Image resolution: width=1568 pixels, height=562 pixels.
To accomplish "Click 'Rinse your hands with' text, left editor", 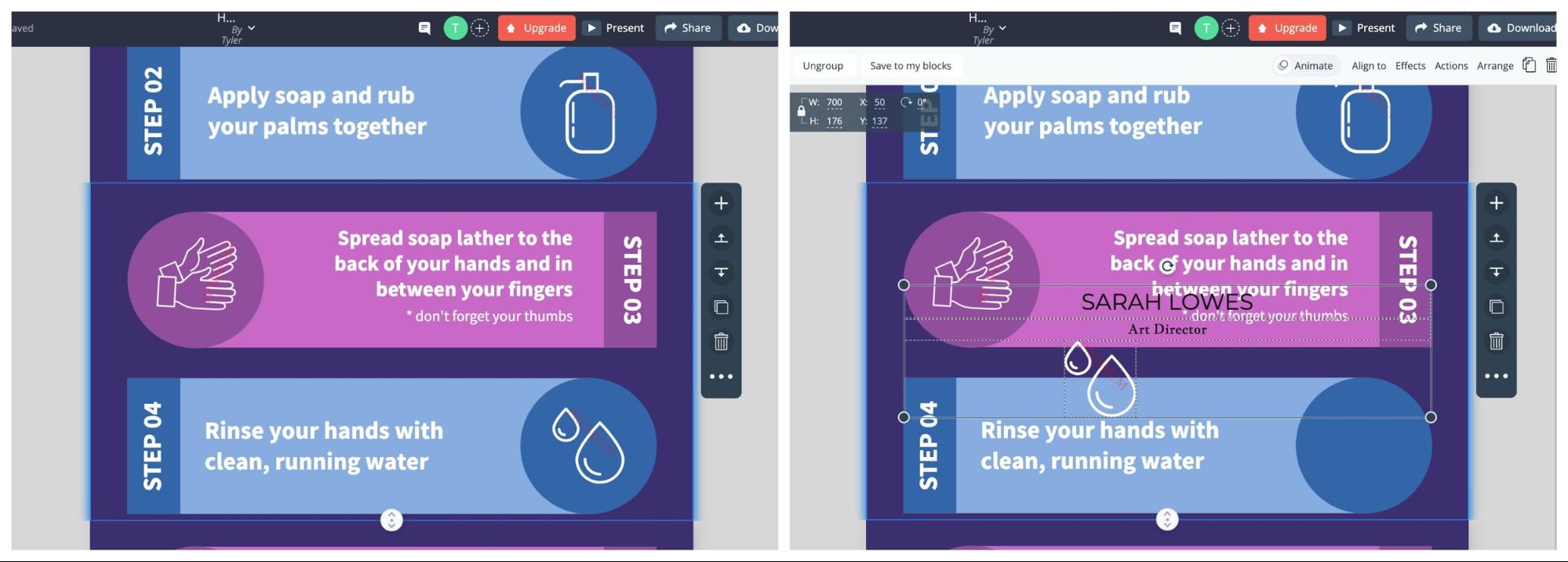I will point(324,431).
